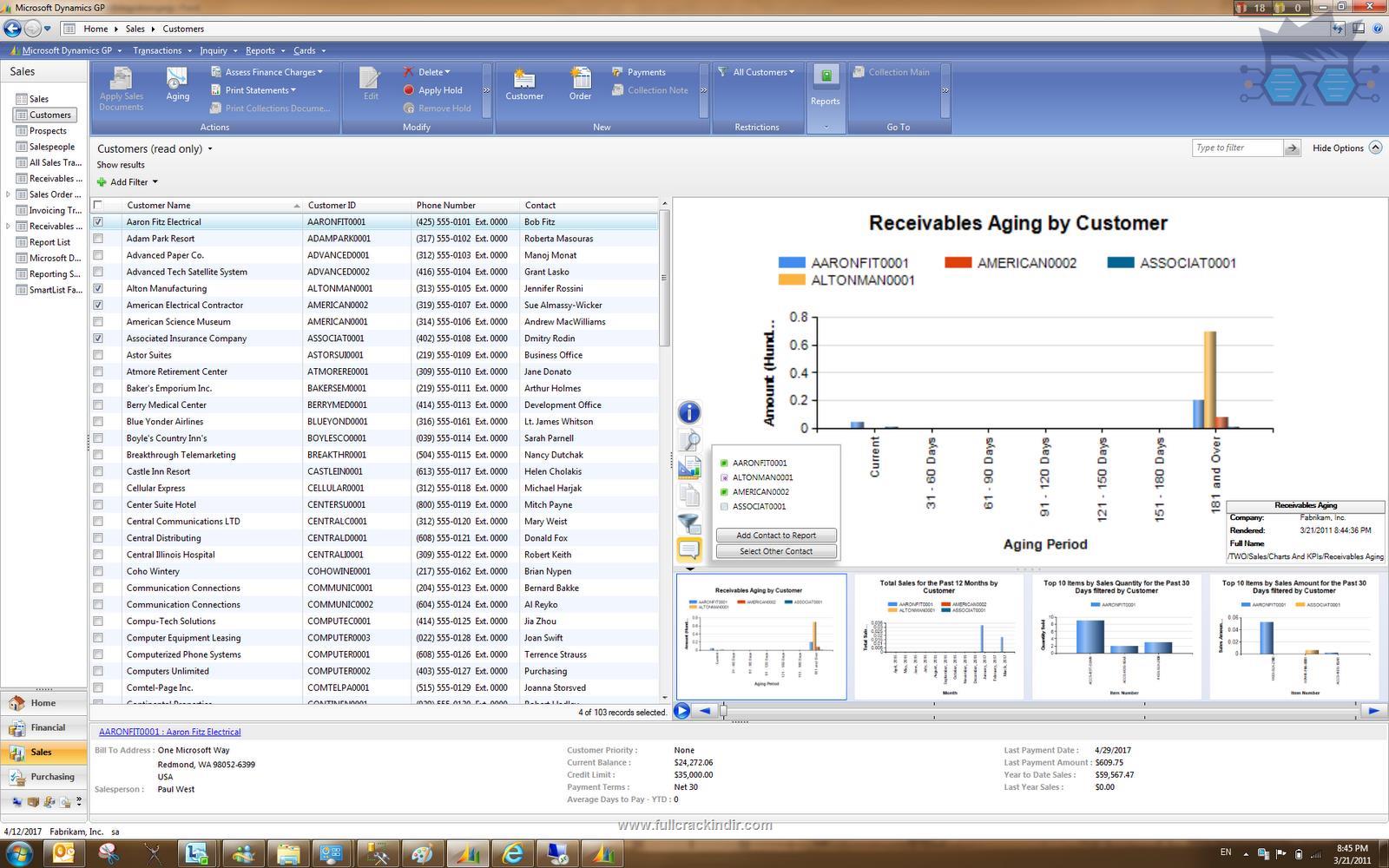Uncheck Alton Manufacturing row checkbox
This screenshot has width=1389, height=868.
tap(98, 288)
